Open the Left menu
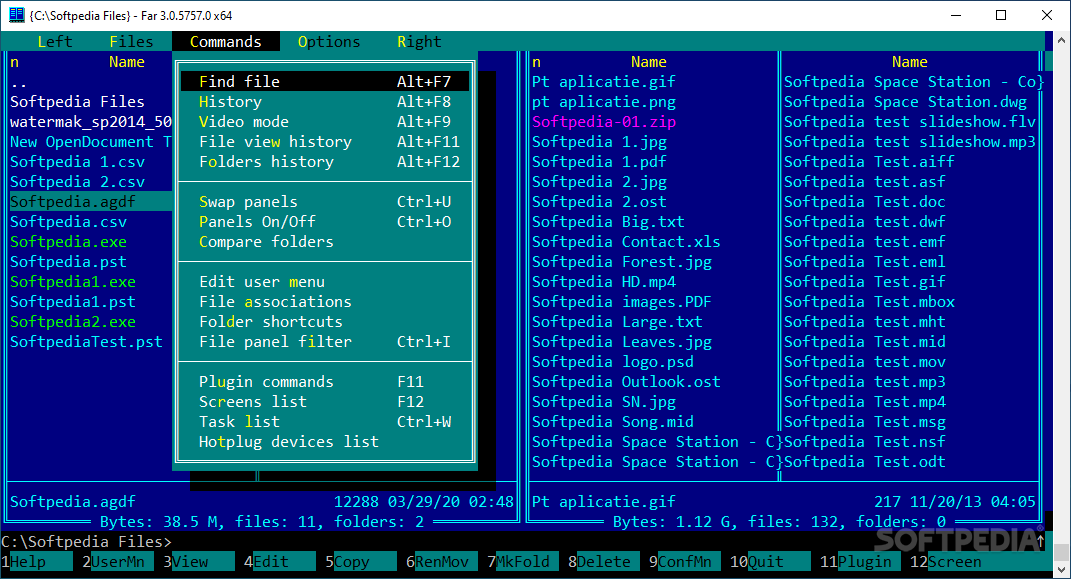The height and width of the screenshot is (579, 1071). (x=55, y=42)
